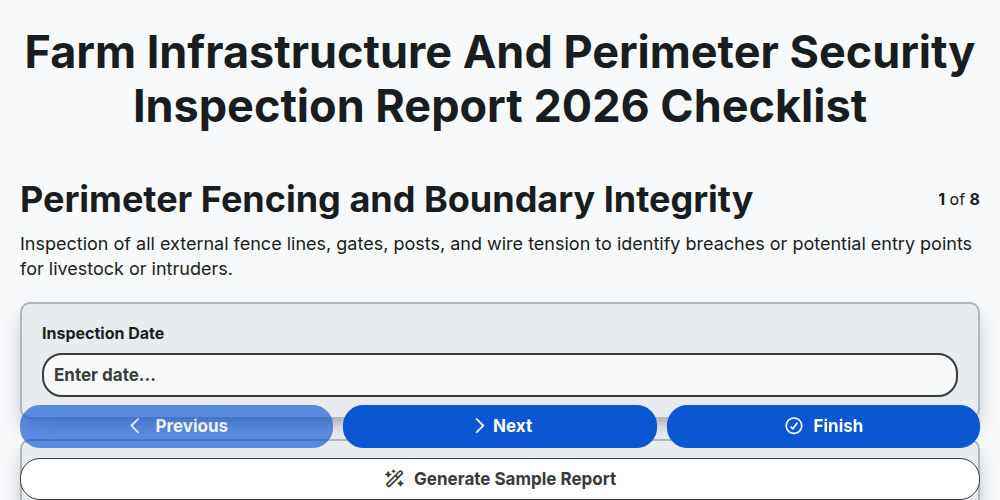This screenshot has height=500, width=1000.
Task: Click the section description about fence lines
Action: tap(496, 256)
